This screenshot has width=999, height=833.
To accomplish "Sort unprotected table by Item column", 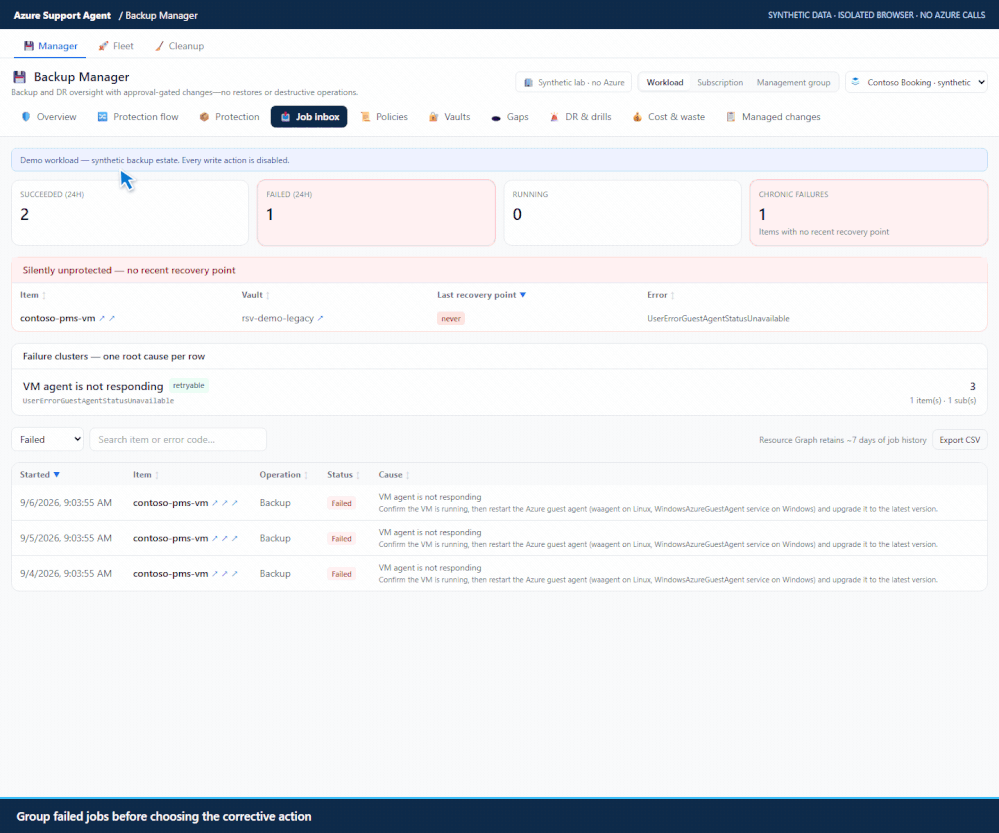I will 32,295.
